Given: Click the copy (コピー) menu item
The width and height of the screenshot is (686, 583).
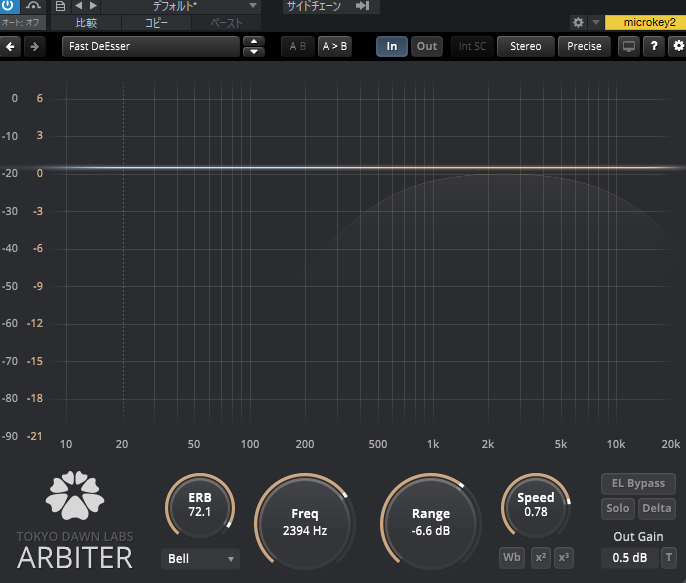Looking at the screenshot, I should (156, 22).
